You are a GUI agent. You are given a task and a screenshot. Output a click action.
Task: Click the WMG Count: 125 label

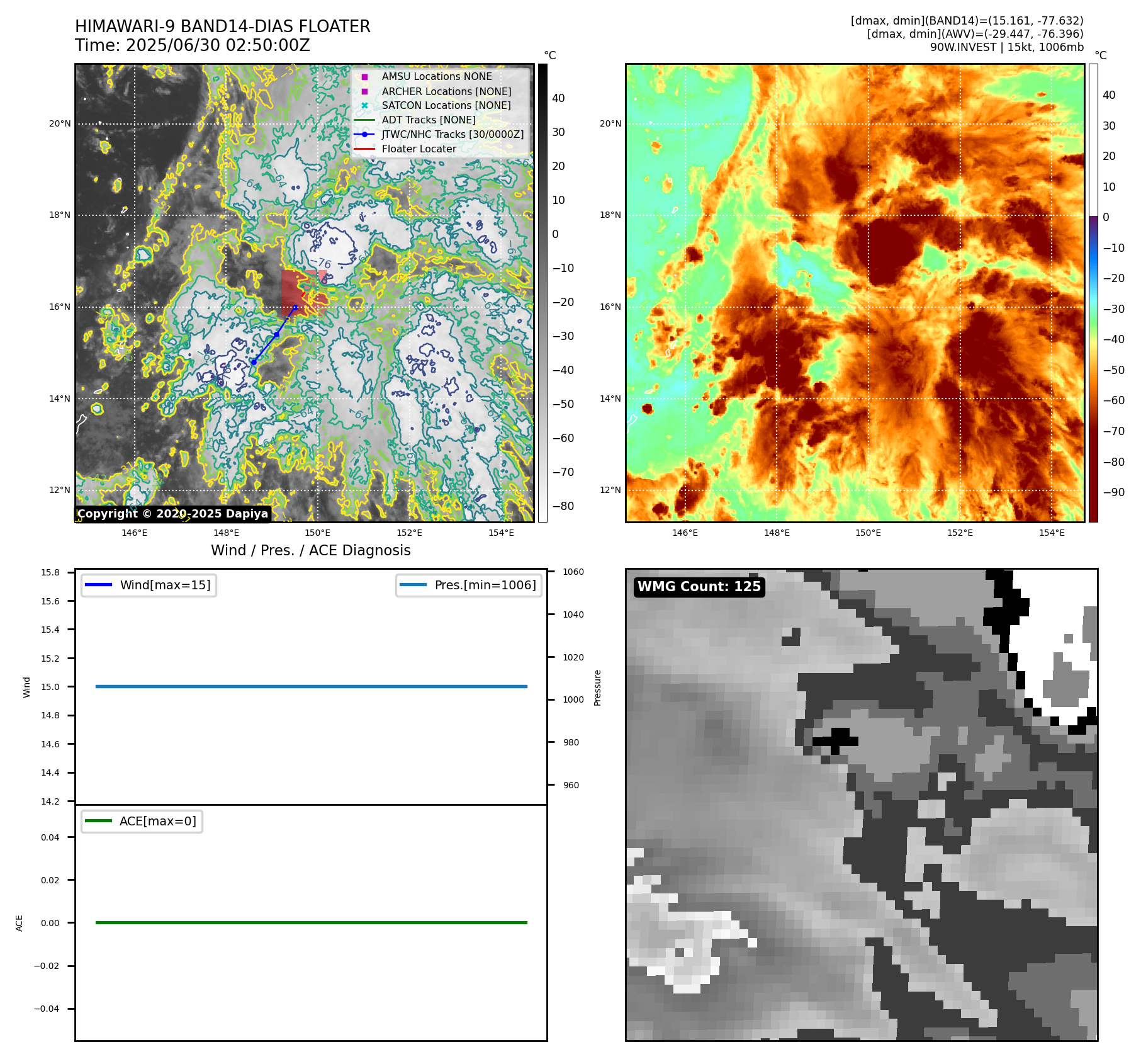pos(699,587)
